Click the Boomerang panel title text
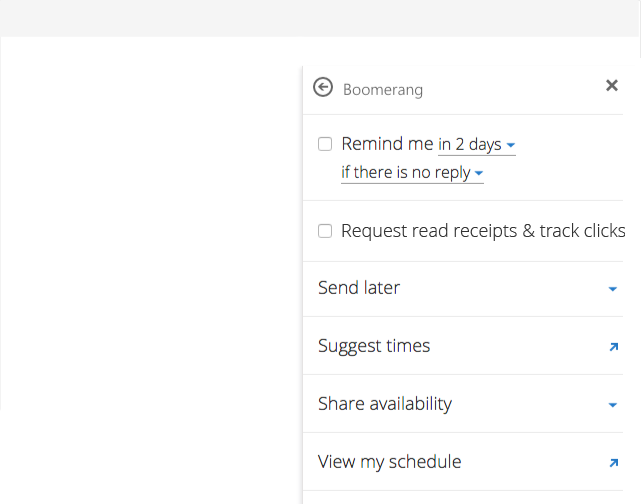This screenshot has width=641, height=504. (x=383, y=90)
